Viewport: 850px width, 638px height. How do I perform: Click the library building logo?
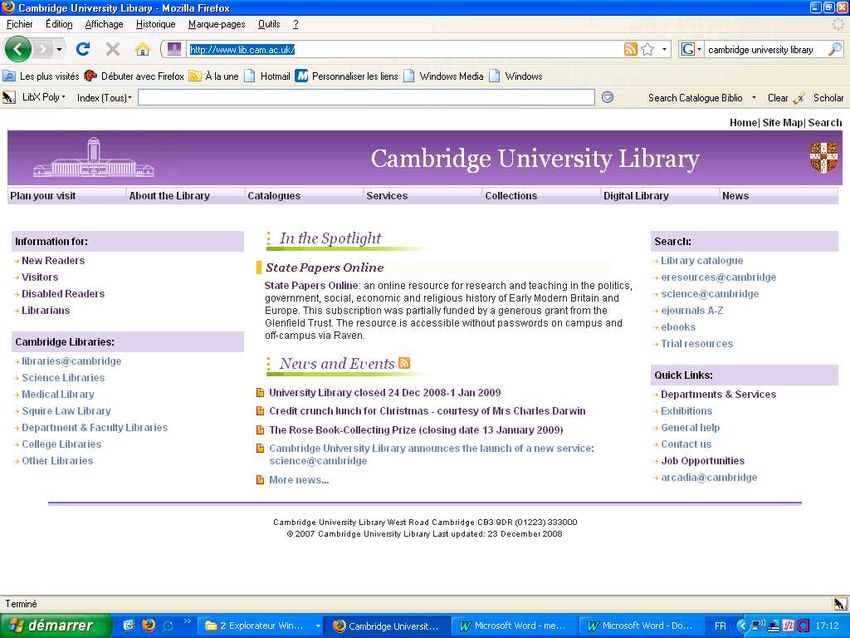click(x=93, y=157)
